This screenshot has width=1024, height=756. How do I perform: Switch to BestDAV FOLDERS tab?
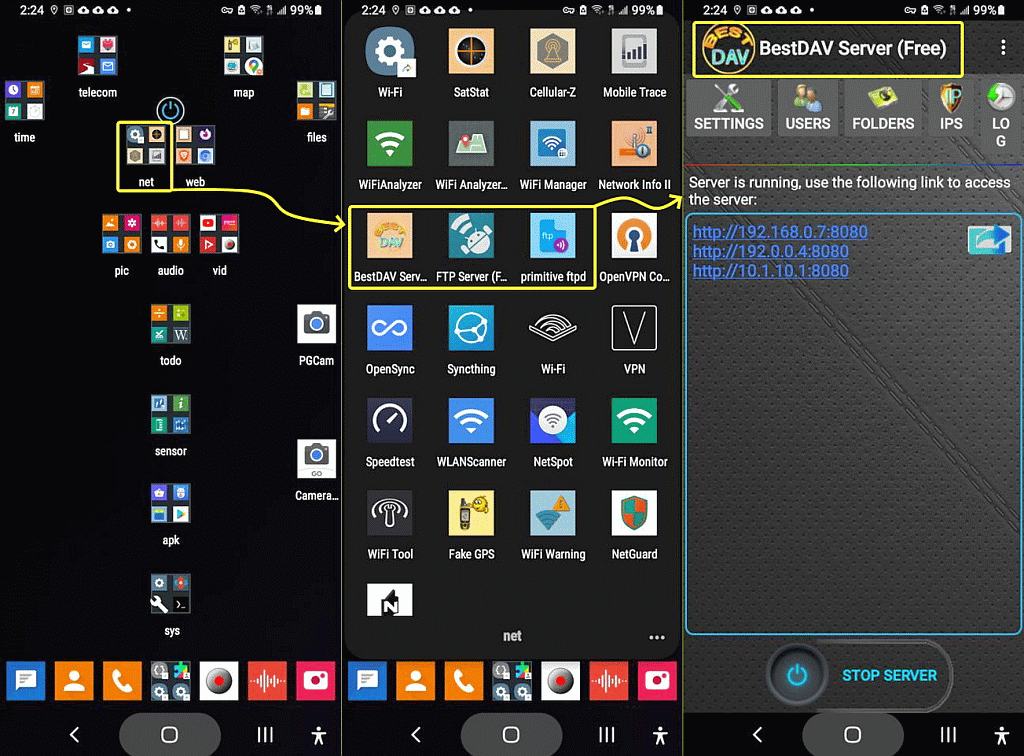883,108
